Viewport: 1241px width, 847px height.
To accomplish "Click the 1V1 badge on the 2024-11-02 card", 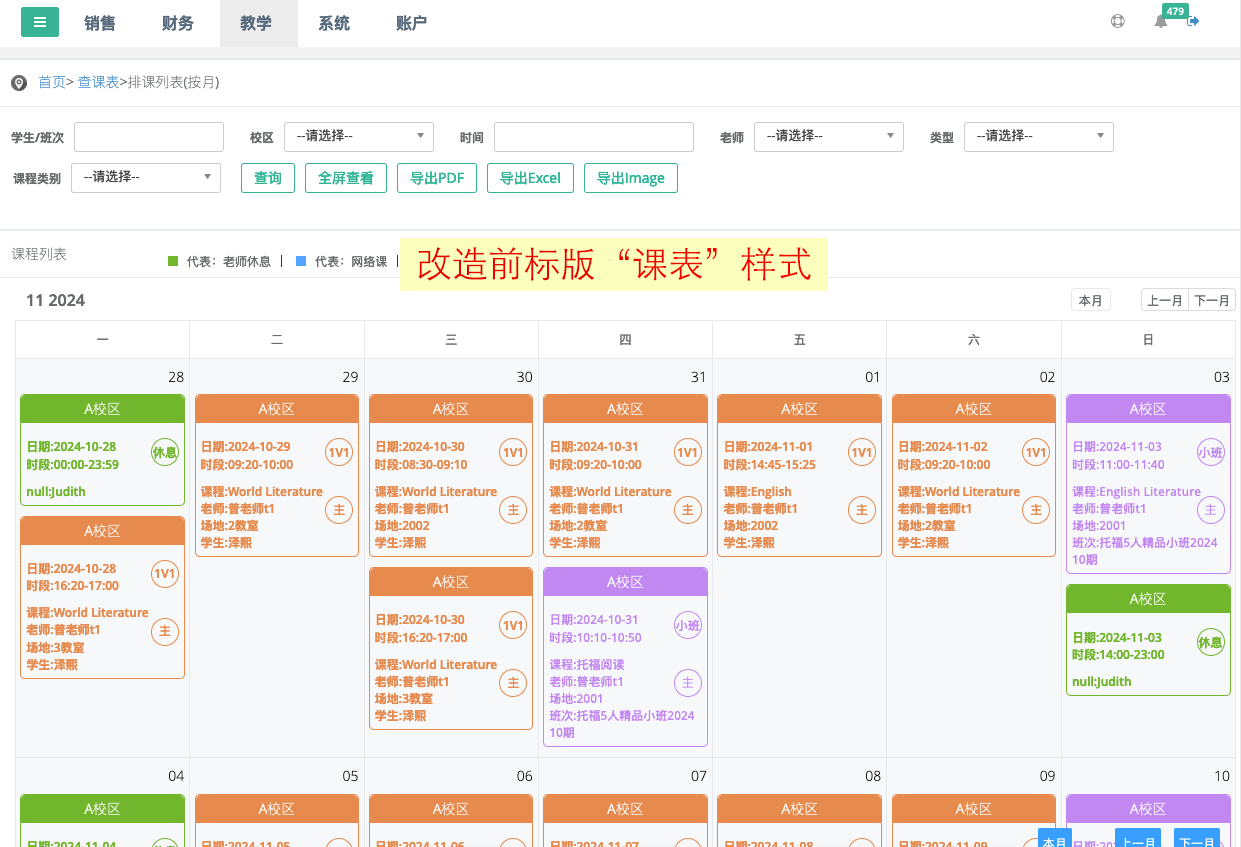I will (1036, 452).
